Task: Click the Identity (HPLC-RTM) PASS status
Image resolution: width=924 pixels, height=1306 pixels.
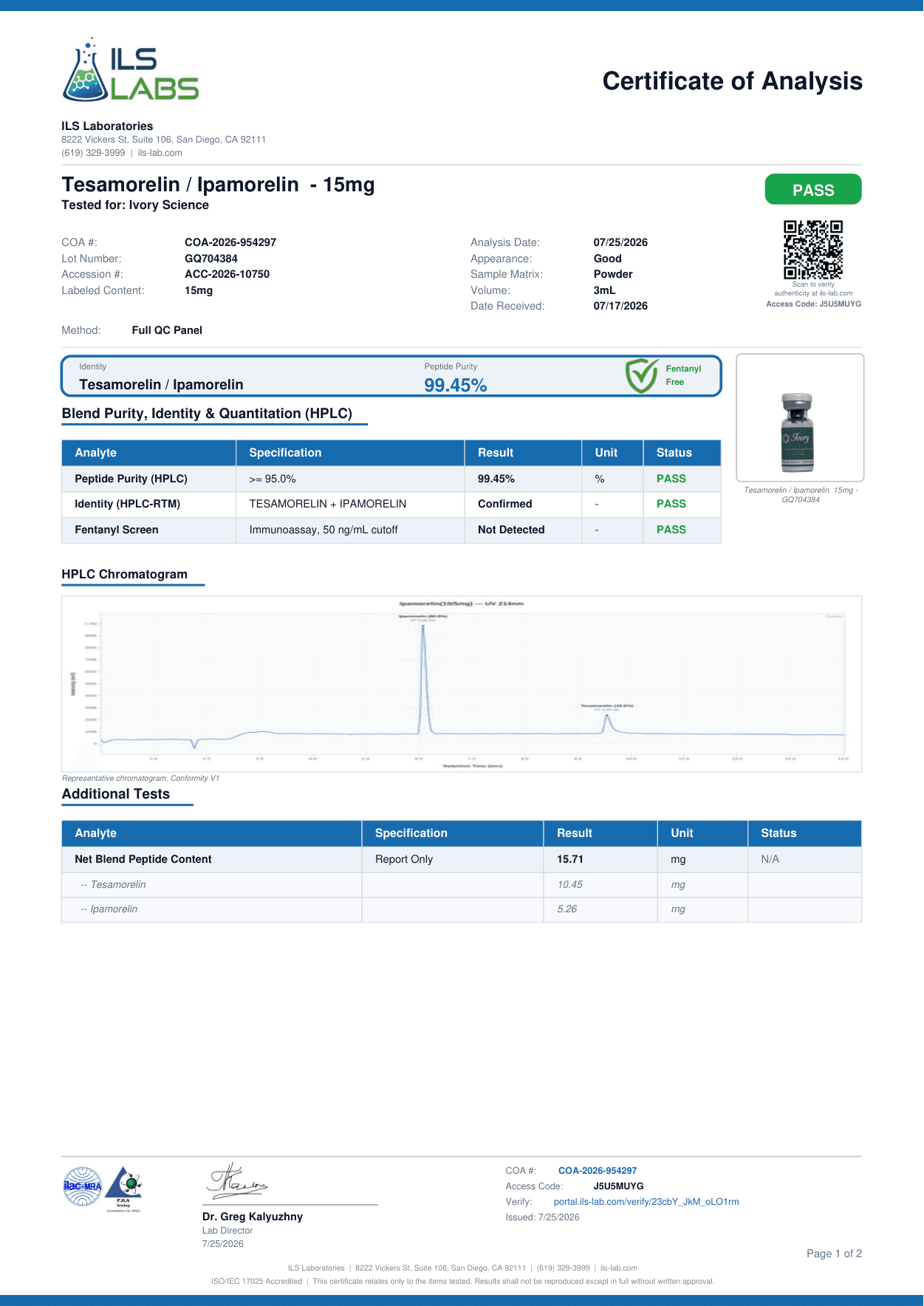Action: pyautogui.click(x=671, y=504)
